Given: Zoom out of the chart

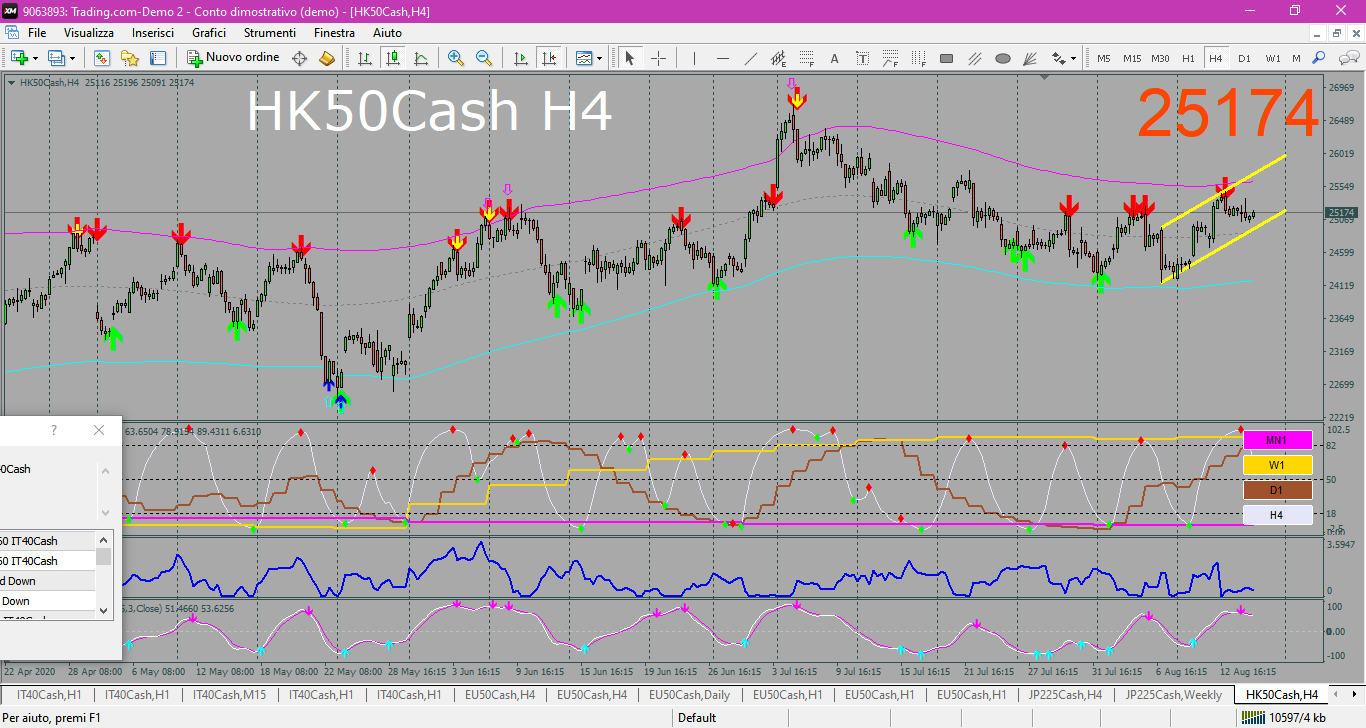Looking at the screenshot, I should tap(484, 58).
